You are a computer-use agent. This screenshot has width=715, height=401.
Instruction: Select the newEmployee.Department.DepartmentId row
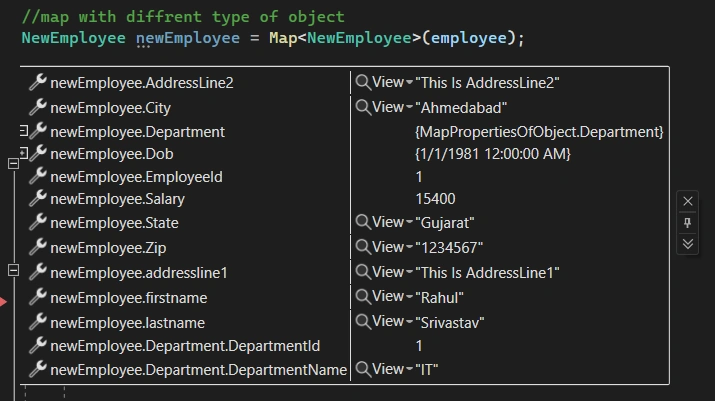tap(344, 346)
